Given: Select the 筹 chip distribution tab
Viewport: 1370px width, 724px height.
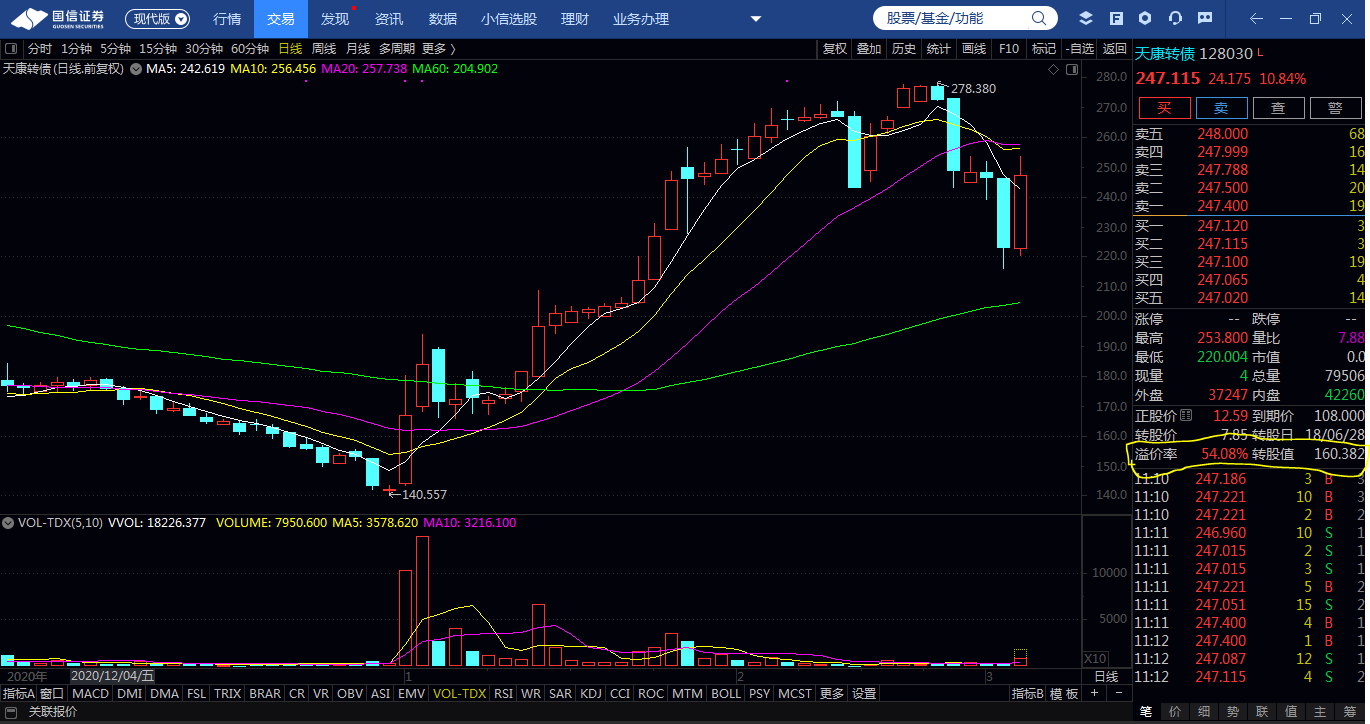Looking at the screenshot, I should pyautogui.click(x=1350, y=711).
